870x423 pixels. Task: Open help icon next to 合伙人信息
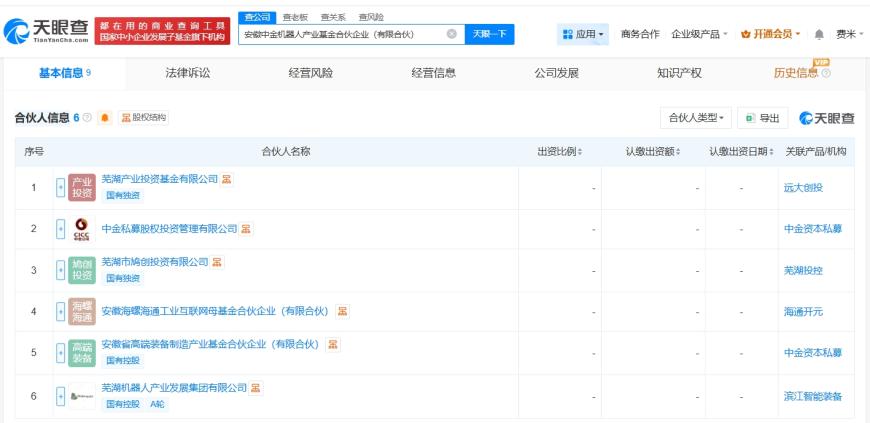click(87, 118)
